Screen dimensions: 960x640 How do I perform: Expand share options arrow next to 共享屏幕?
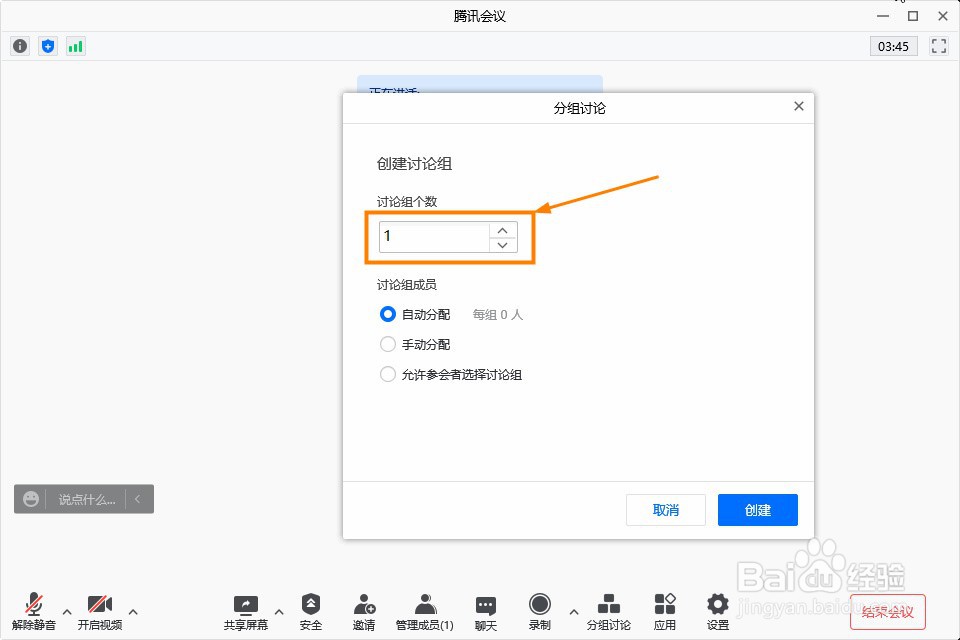pyautogui.click(x=279, y=611)
